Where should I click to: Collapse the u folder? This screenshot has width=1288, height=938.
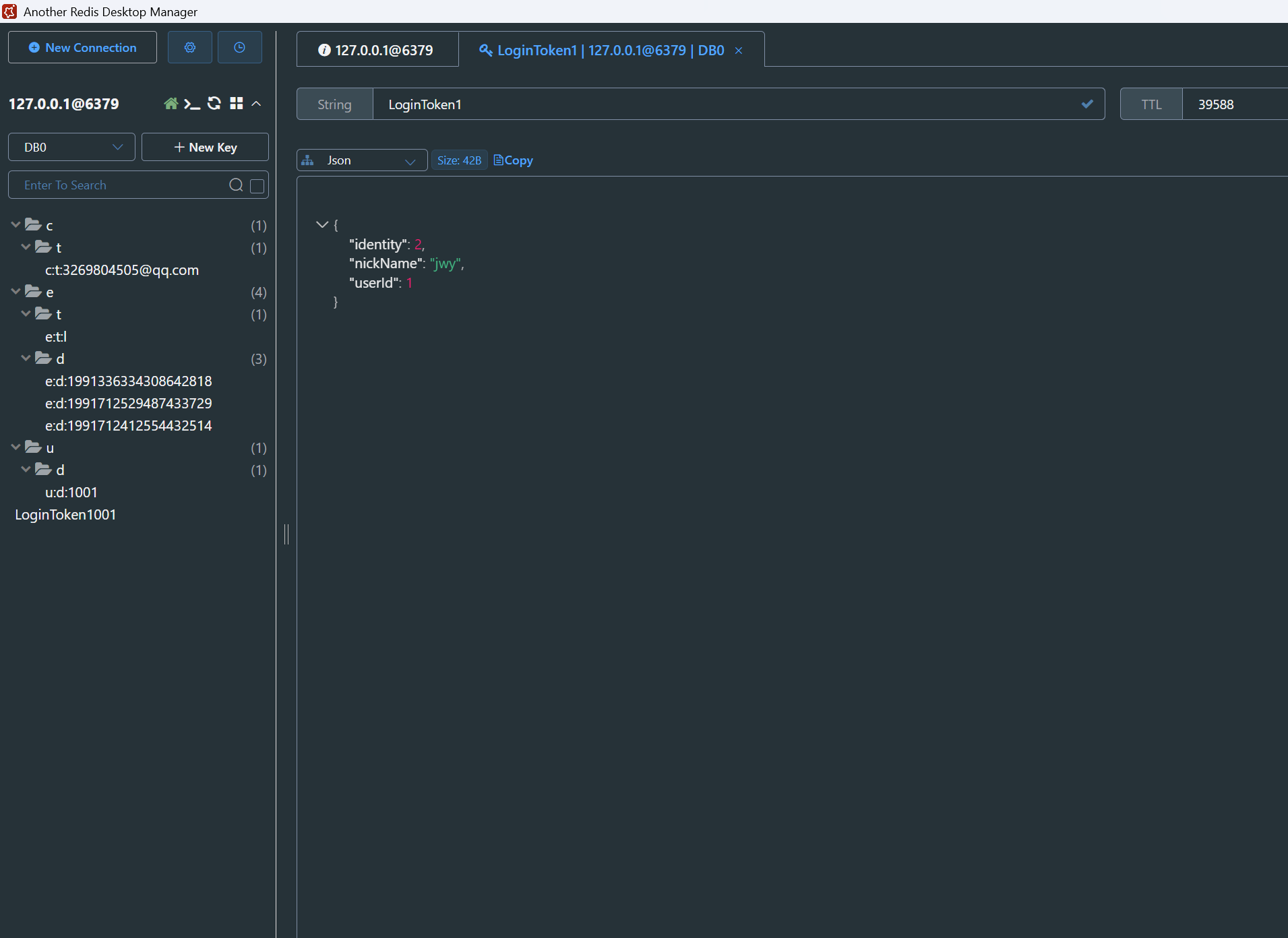click(16, 447)
